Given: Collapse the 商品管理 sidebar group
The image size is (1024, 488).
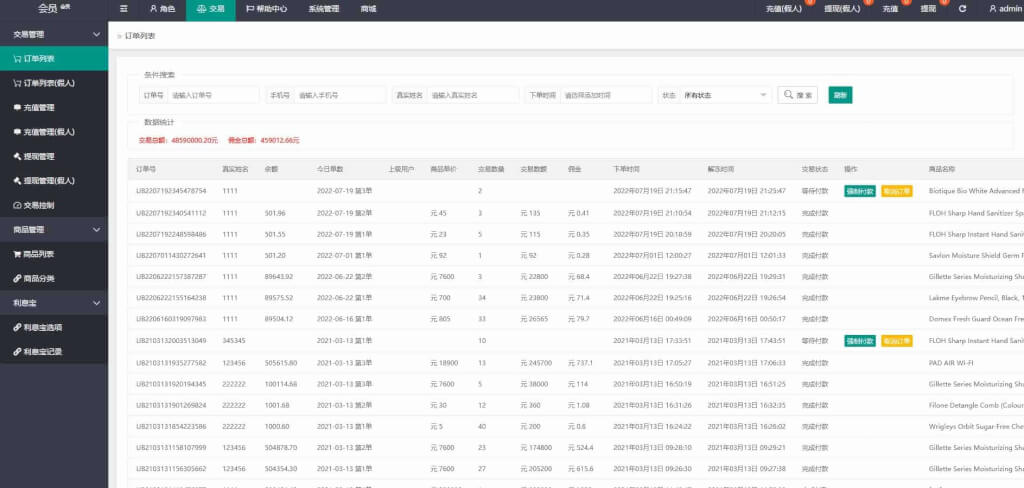Looking at the screenshot, I should 54,229.
